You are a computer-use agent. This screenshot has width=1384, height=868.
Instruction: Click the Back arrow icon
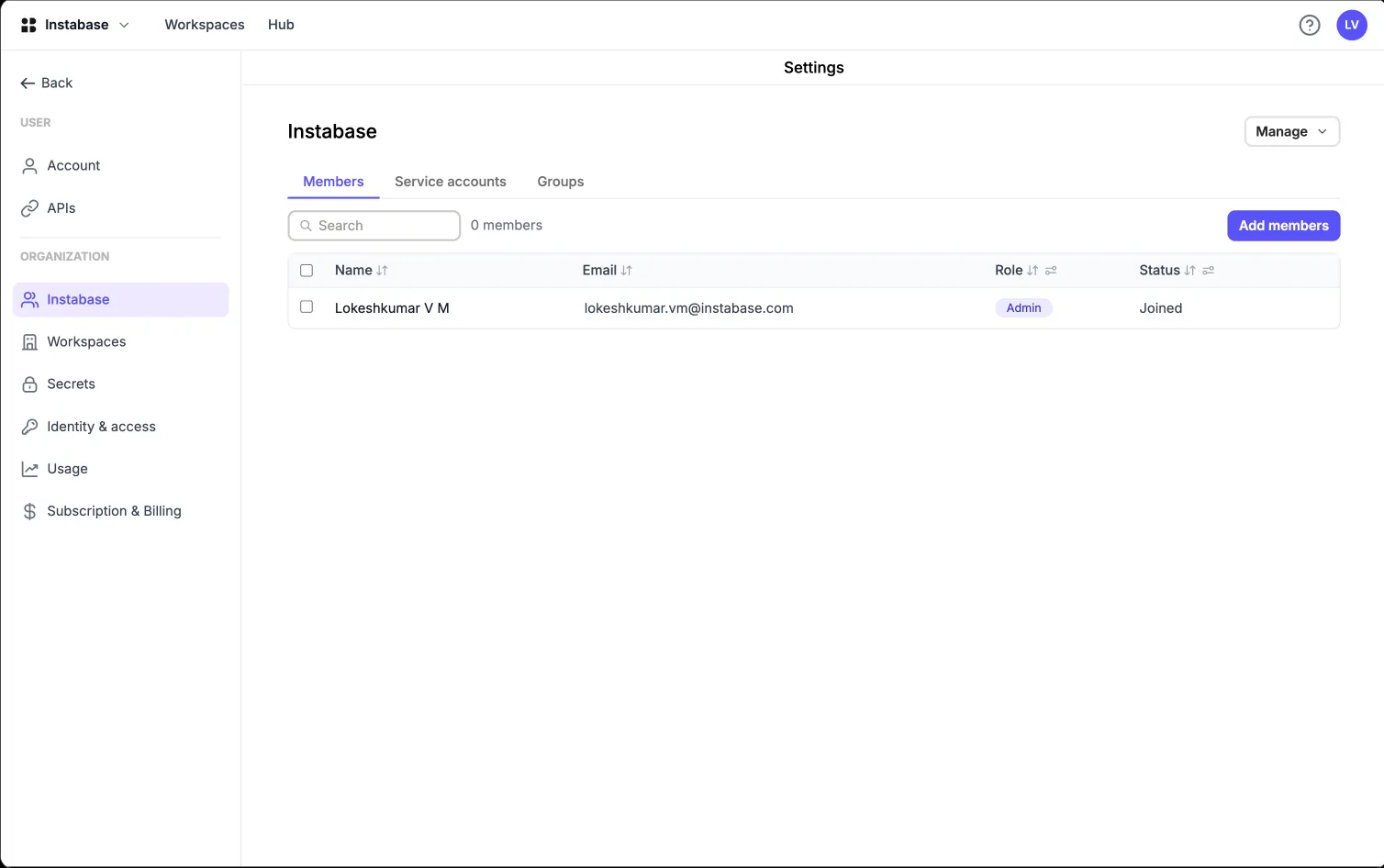point(28,83)
